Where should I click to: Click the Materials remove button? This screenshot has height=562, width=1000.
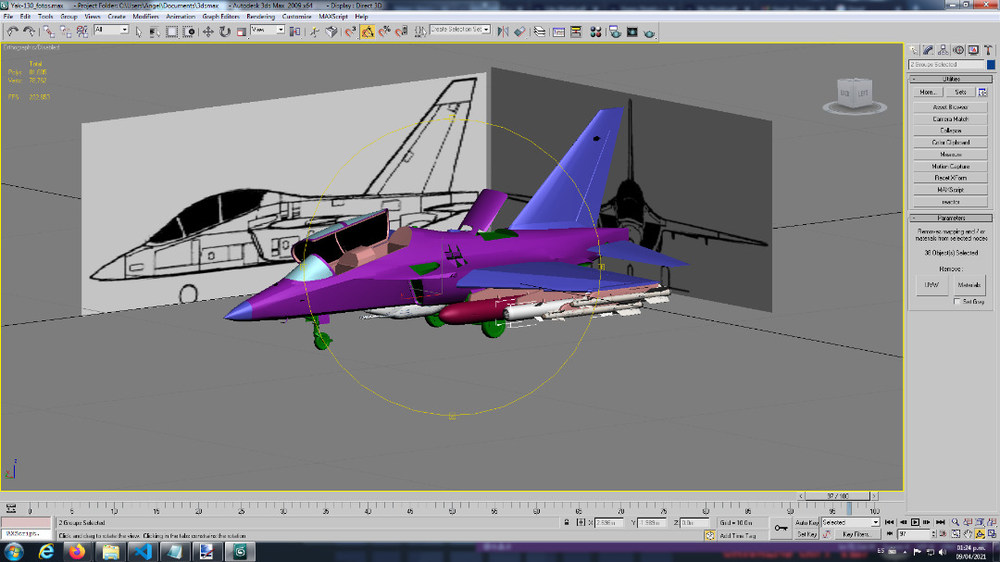(969, 285)
